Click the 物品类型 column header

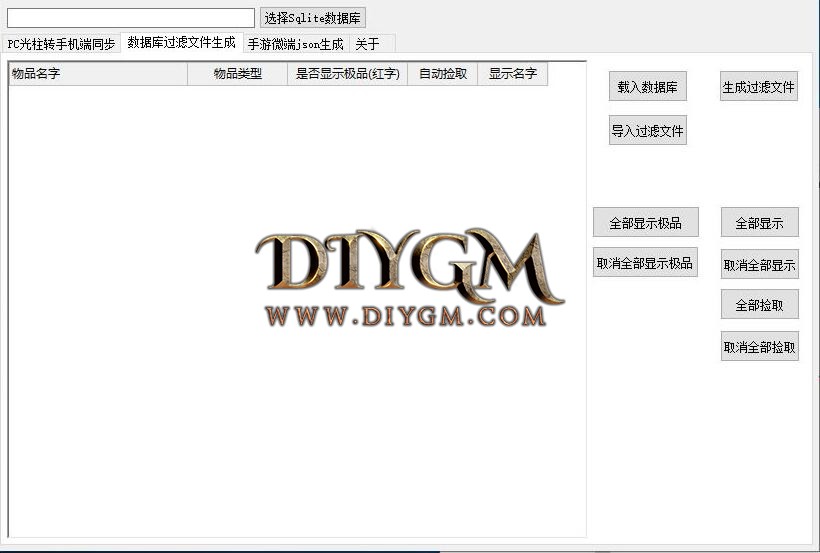tap(237, 74)
